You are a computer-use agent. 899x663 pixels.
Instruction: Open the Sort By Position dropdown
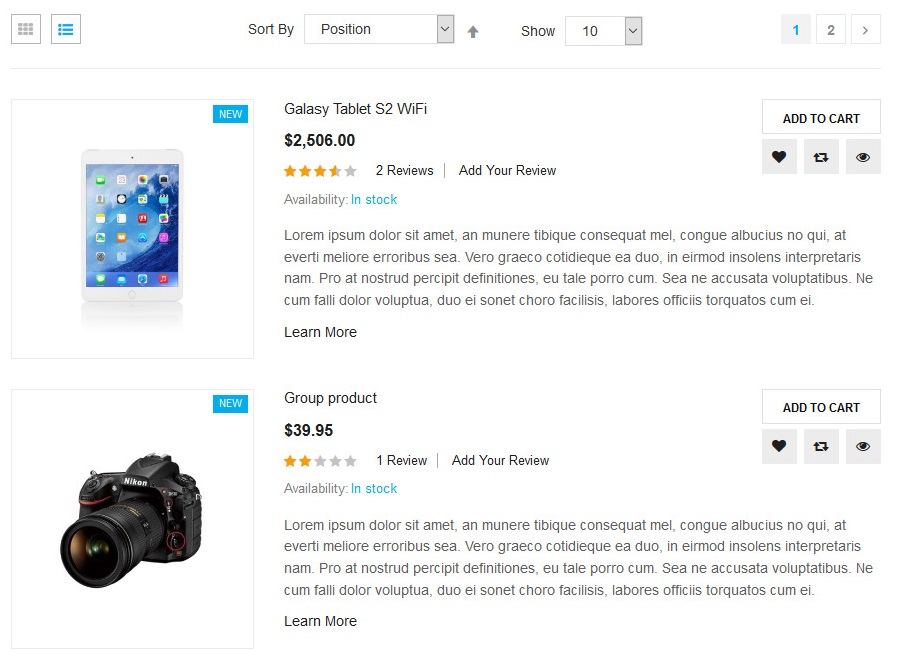point(379,30)
